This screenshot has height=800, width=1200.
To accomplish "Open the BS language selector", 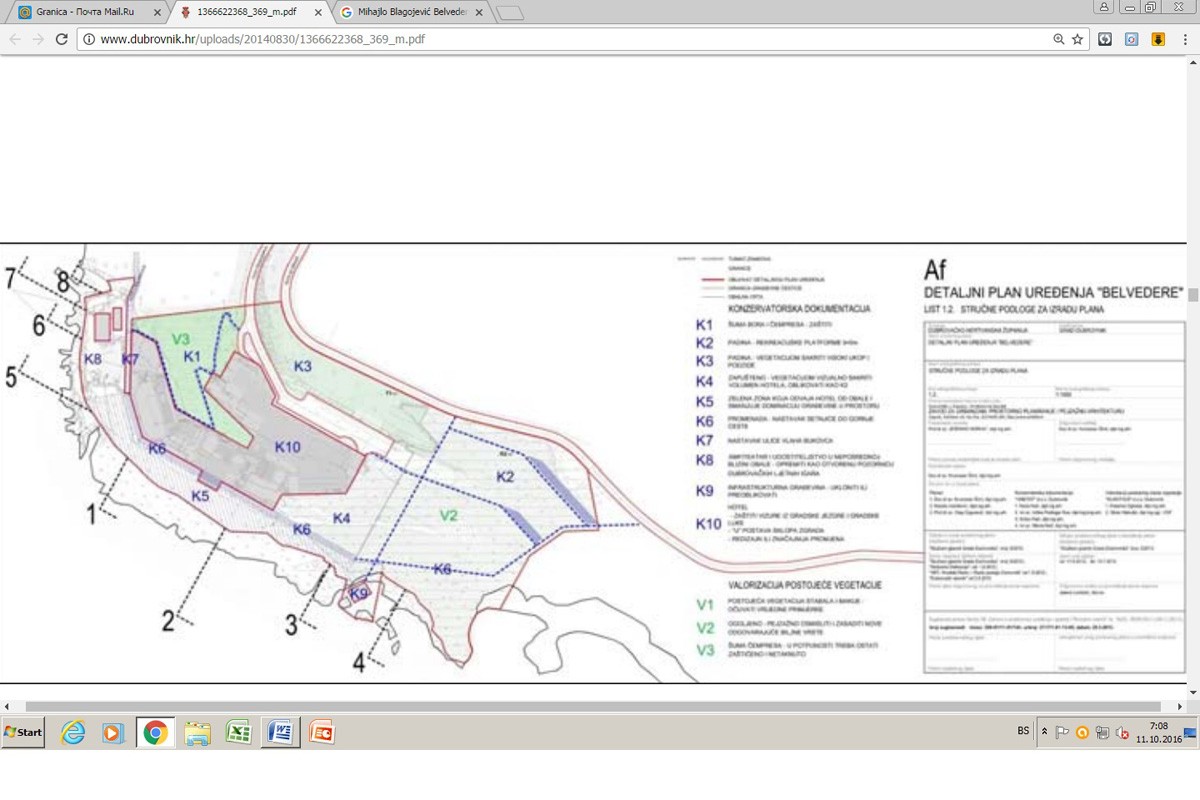I will pos(1023,731).
